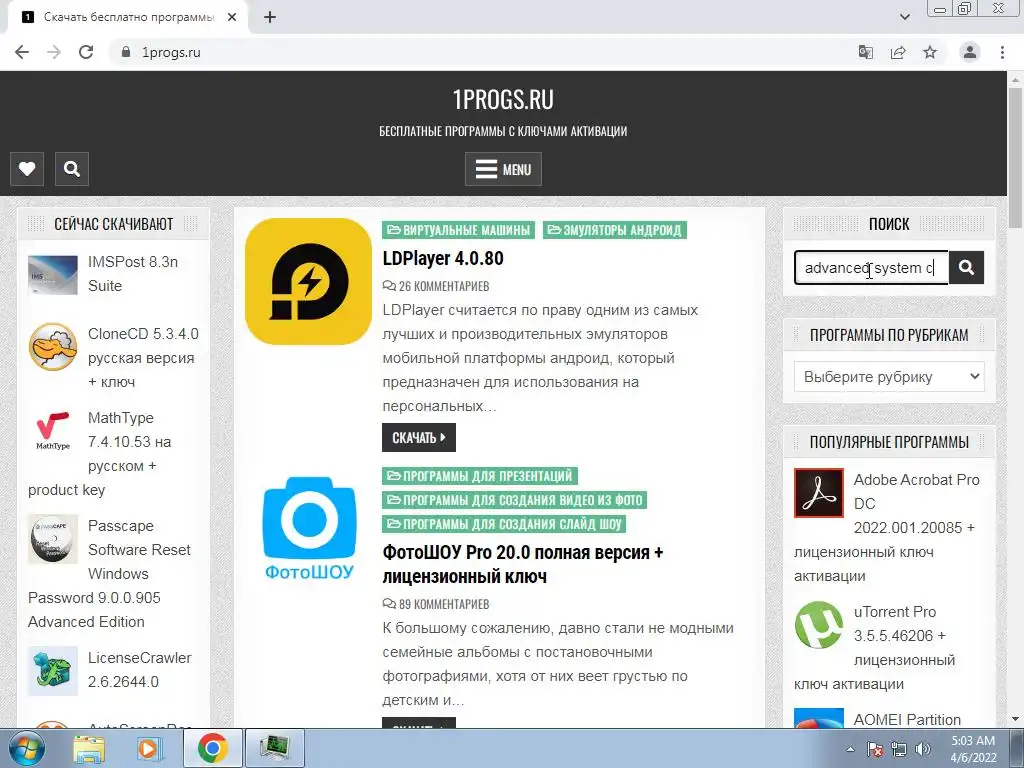Open the MENU hamburger button
This screenshot has width=1024, height=768.
click(x=503, y=169)
